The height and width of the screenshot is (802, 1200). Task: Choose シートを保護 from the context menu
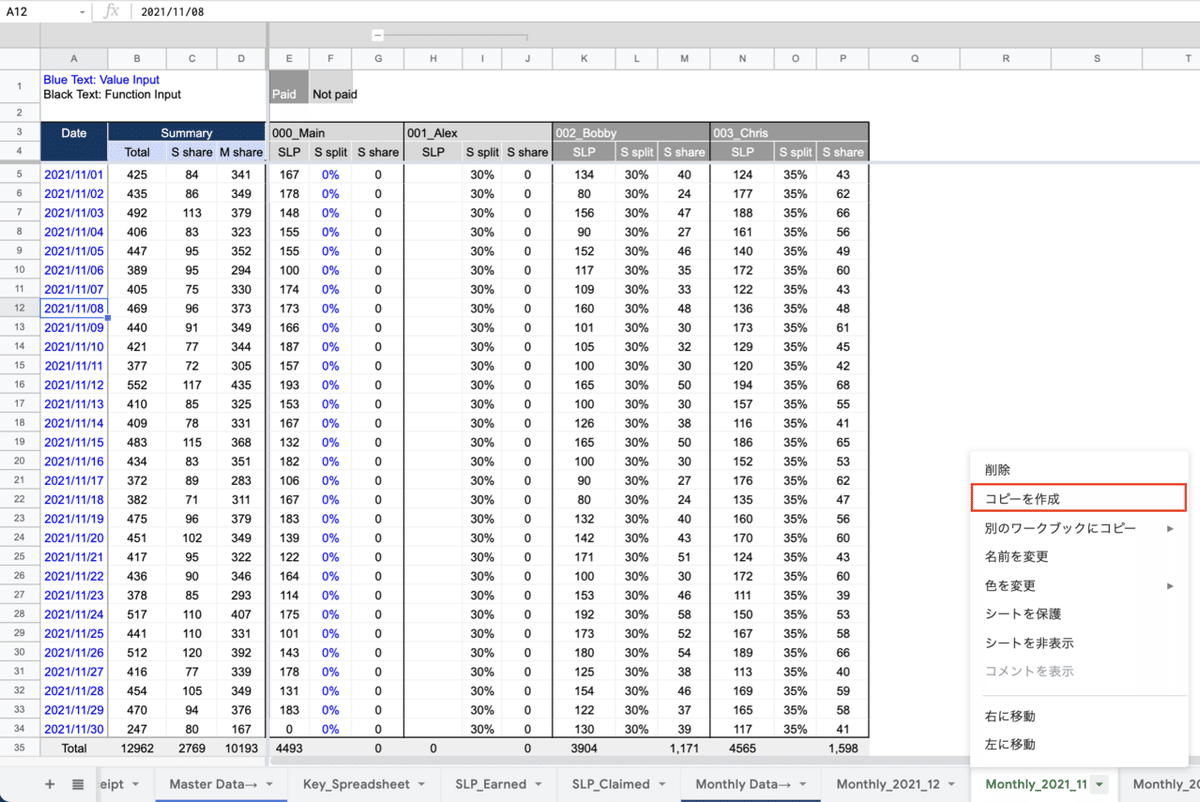tap(1079, 614)
